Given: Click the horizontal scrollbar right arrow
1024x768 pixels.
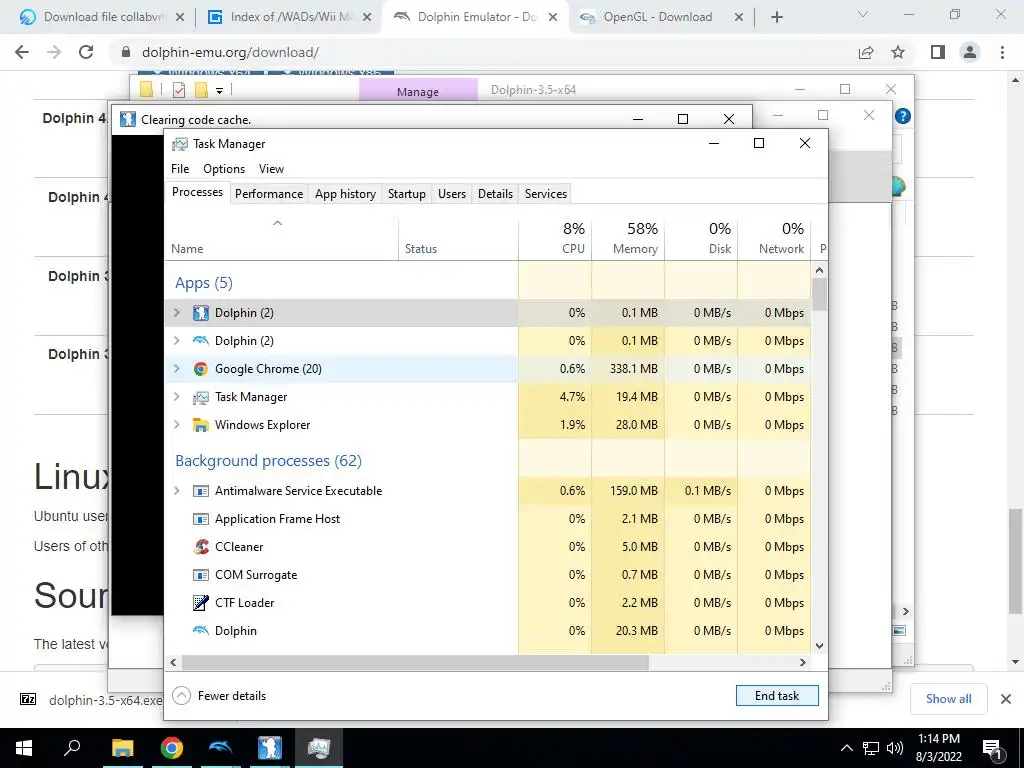Looking at the screenshot, I should click(x=803, y=662).
